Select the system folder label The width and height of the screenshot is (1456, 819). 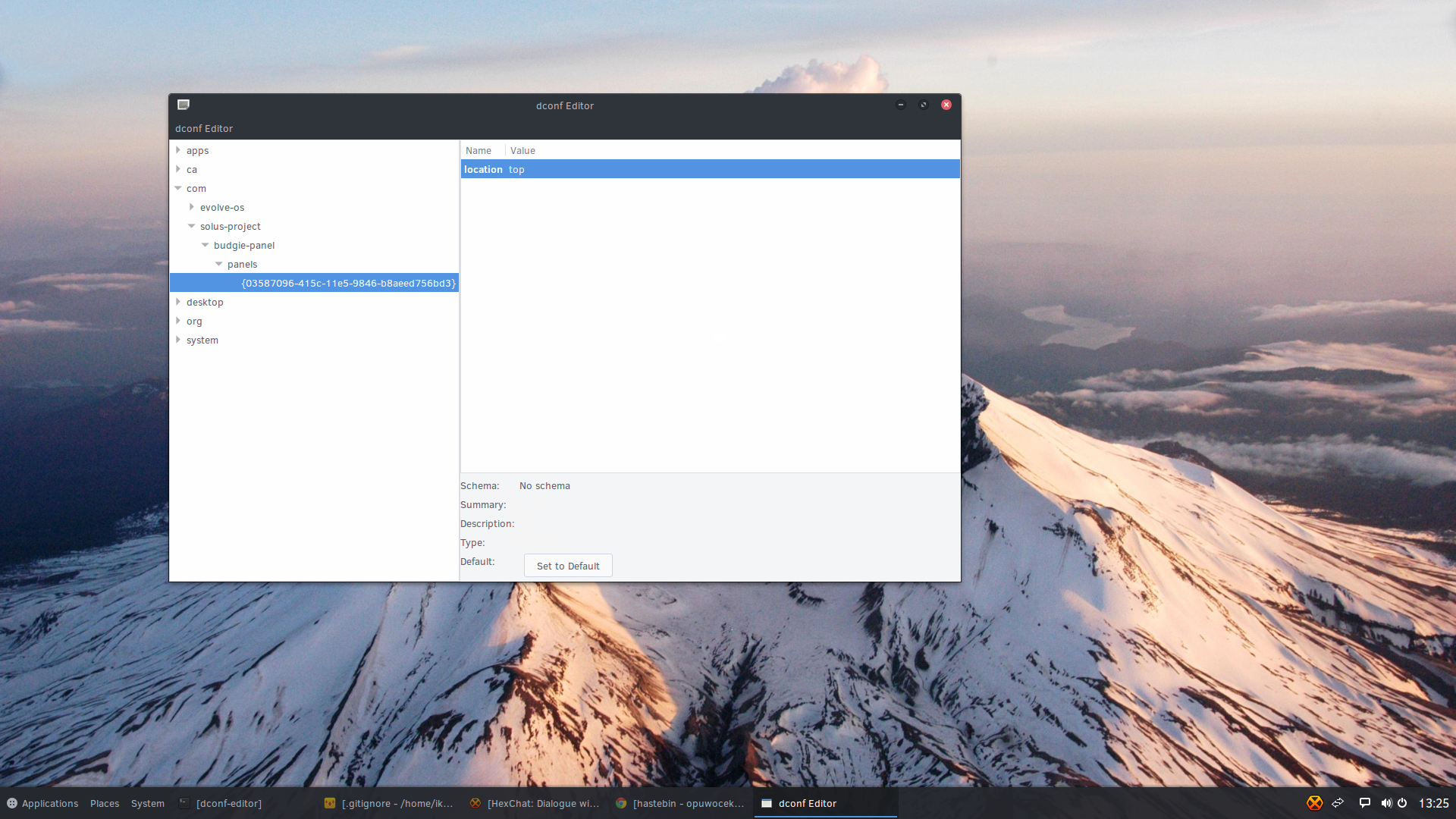tap(202, 340)
